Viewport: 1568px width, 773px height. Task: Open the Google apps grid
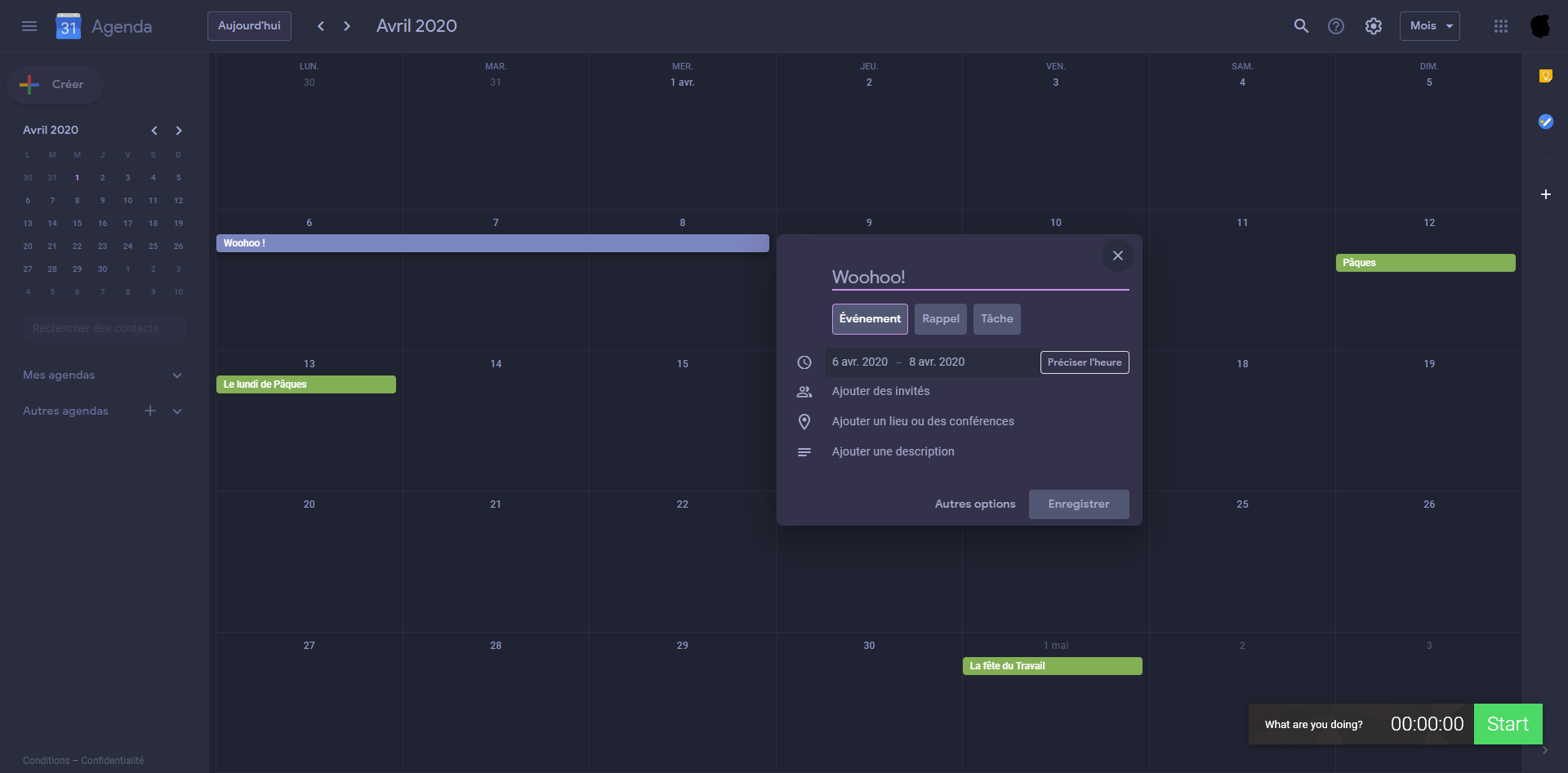click(1501, 26)
